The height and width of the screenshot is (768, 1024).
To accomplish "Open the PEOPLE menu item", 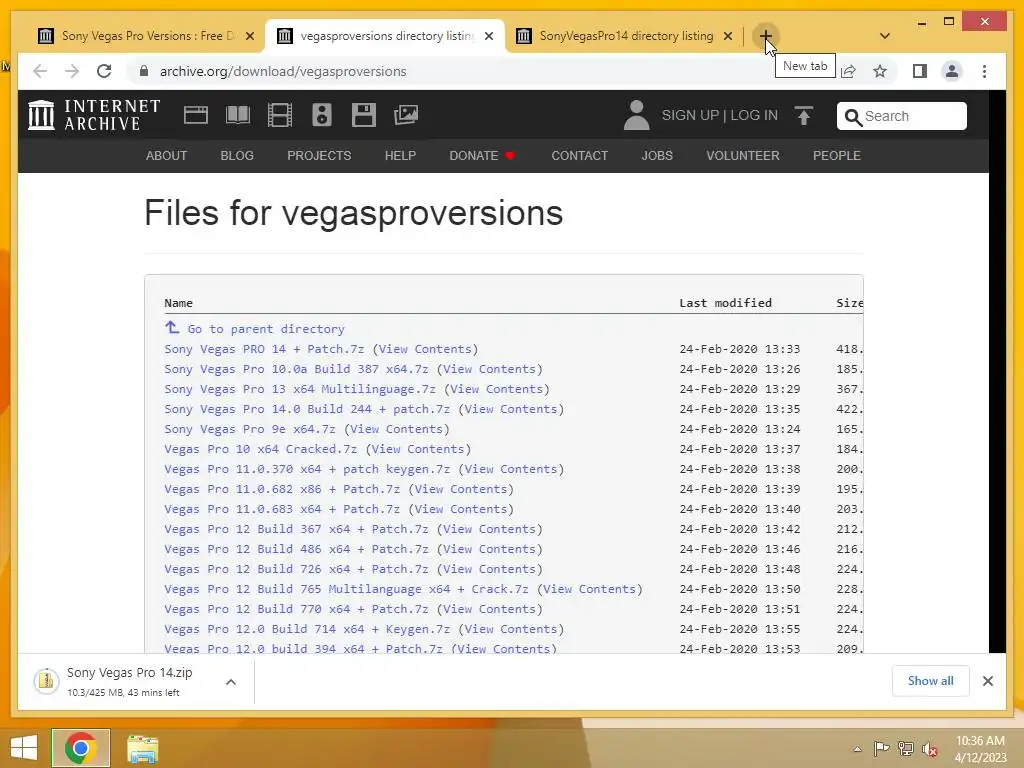I will point(837,155).
